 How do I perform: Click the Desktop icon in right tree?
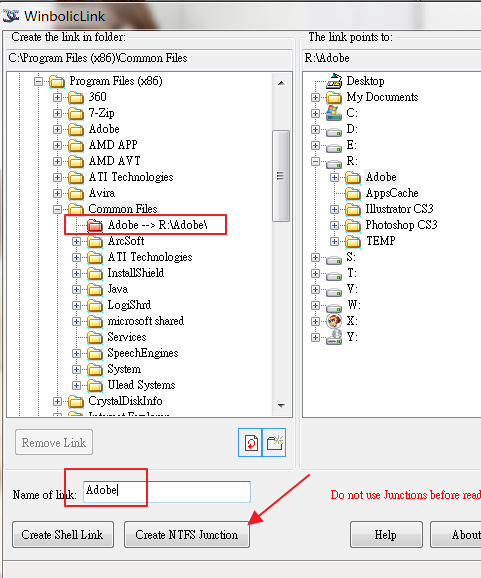tap(334, 81)
